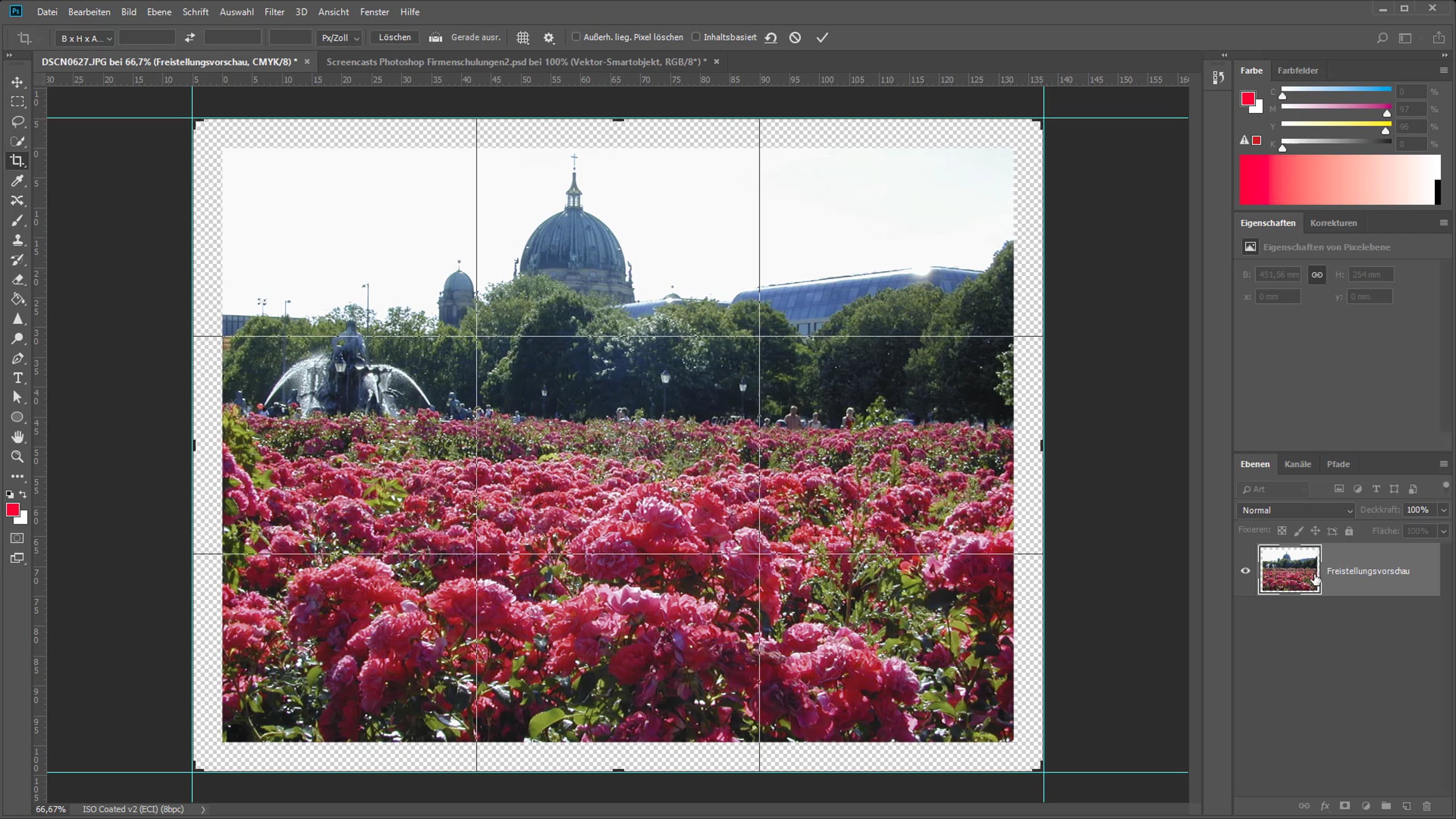Image resolution: width=1456 pixels, height=819 pixels.
Task: Swap width and height crop values
Action: click(190, 38)
